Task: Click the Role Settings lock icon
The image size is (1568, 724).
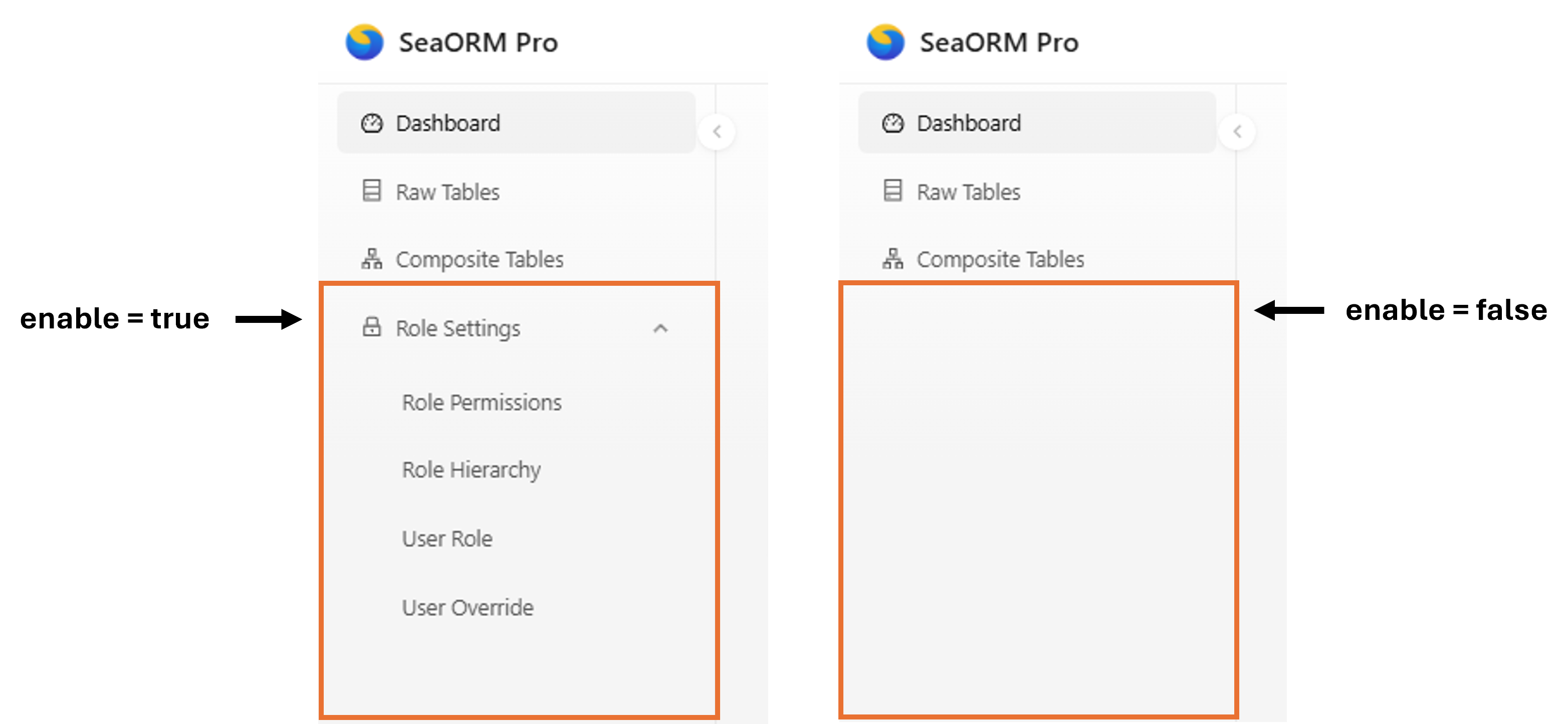Action: click(x=371, y=327)
